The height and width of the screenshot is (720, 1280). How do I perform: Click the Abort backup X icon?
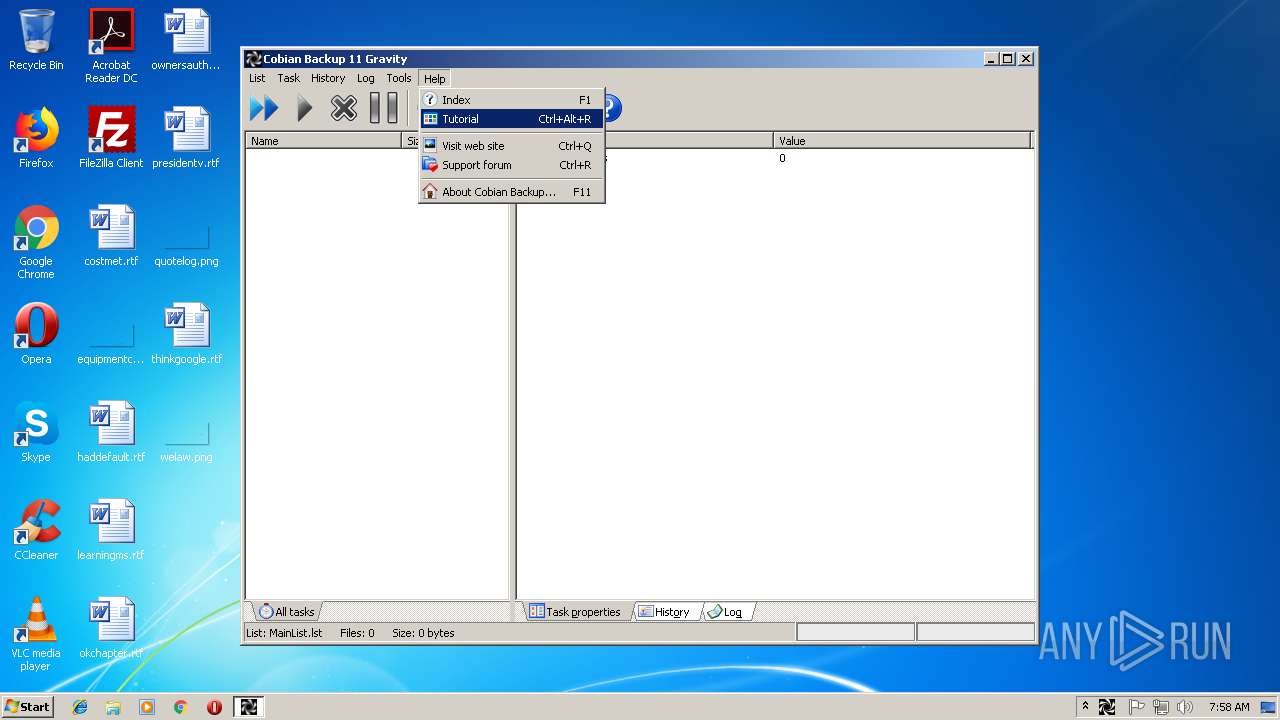(344, 107)
